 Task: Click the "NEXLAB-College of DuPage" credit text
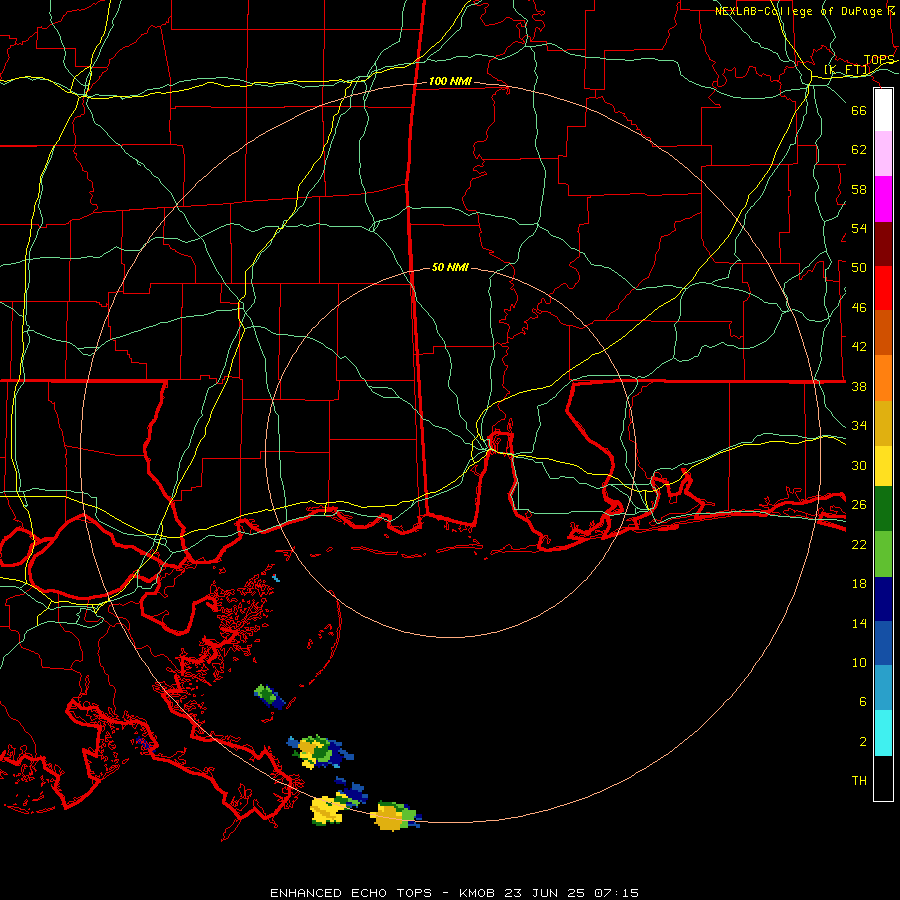point(800,11)
